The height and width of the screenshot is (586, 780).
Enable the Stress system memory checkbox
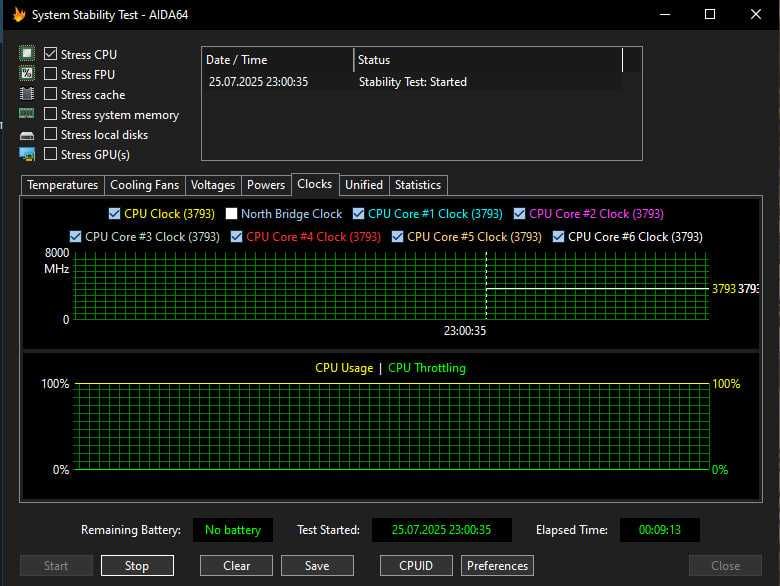point(50,114)
